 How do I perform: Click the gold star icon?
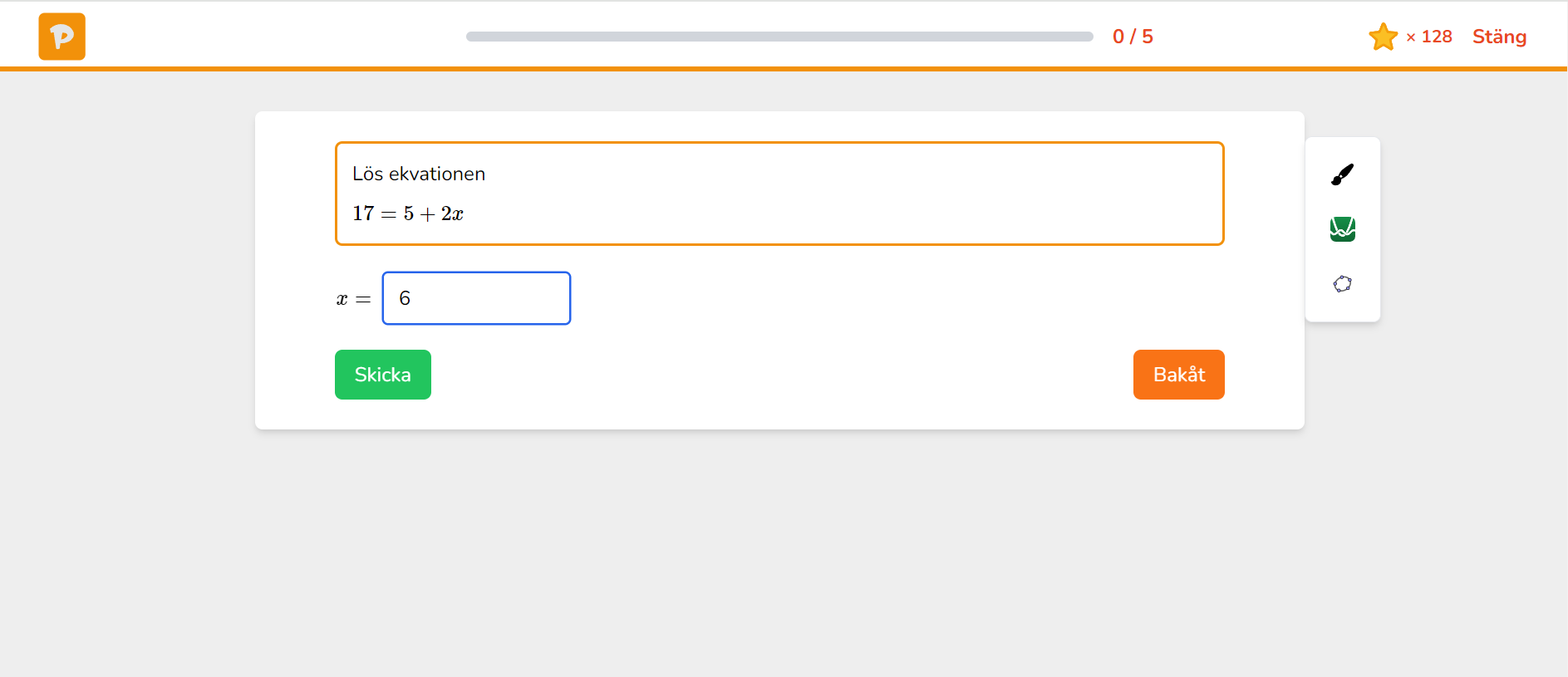(1383, 37)
